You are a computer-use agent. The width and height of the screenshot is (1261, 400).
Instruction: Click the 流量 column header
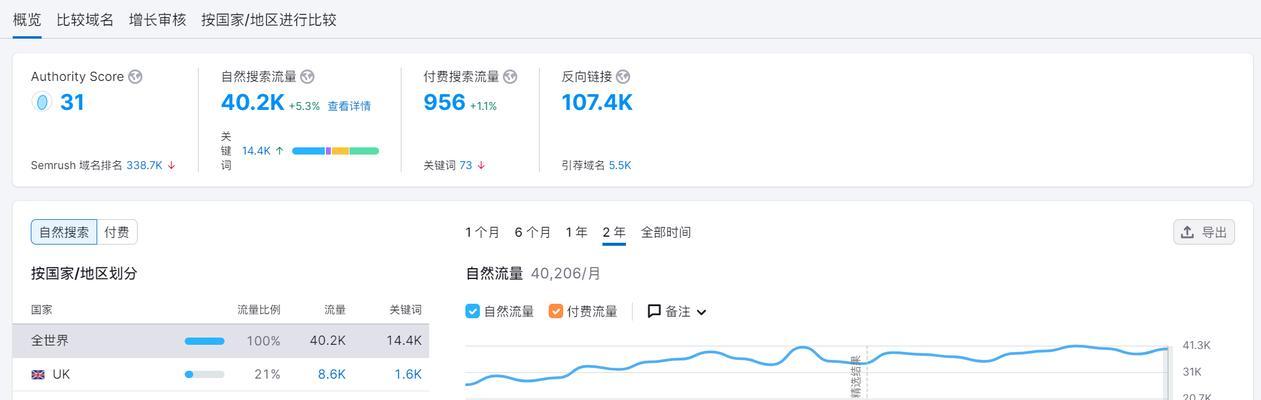click(335, 310)
